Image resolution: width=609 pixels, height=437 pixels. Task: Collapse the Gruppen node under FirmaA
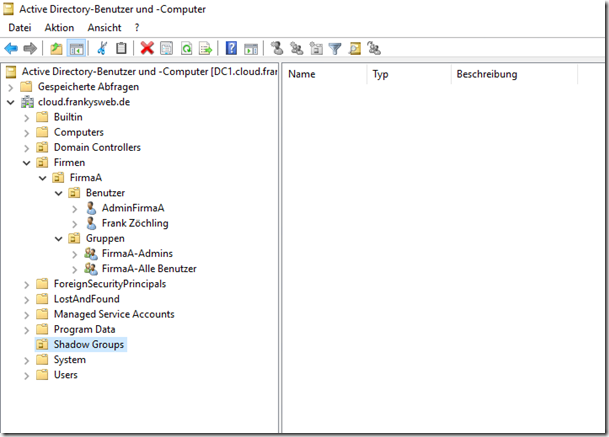59,238
